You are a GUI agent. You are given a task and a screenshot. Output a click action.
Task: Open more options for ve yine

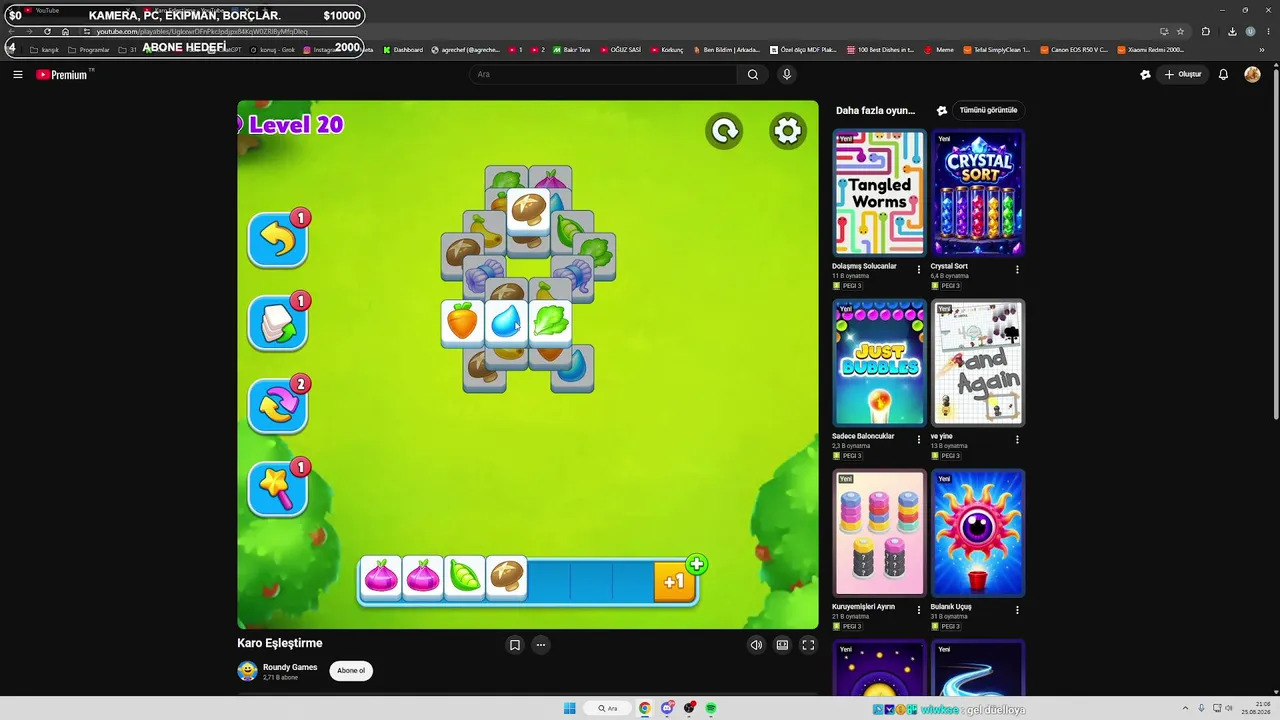pyautogui.click(x=1017, y=440)
